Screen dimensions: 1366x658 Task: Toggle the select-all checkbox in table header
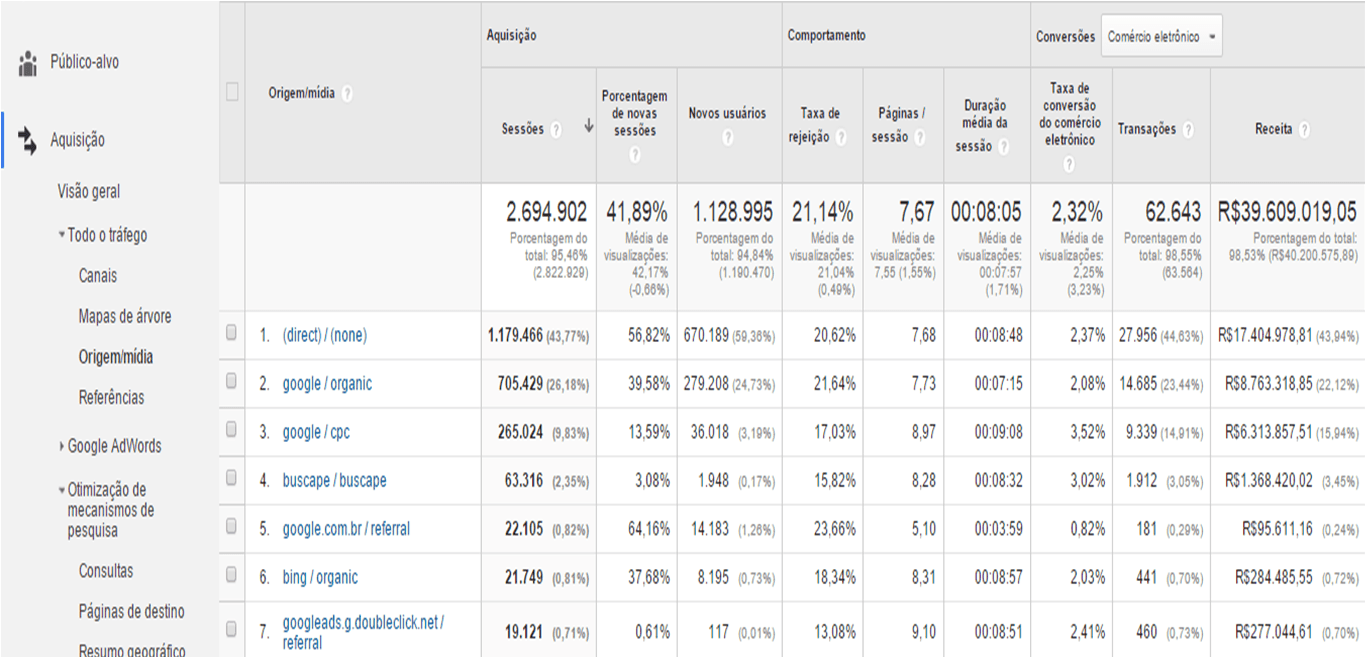pos(231,91)
